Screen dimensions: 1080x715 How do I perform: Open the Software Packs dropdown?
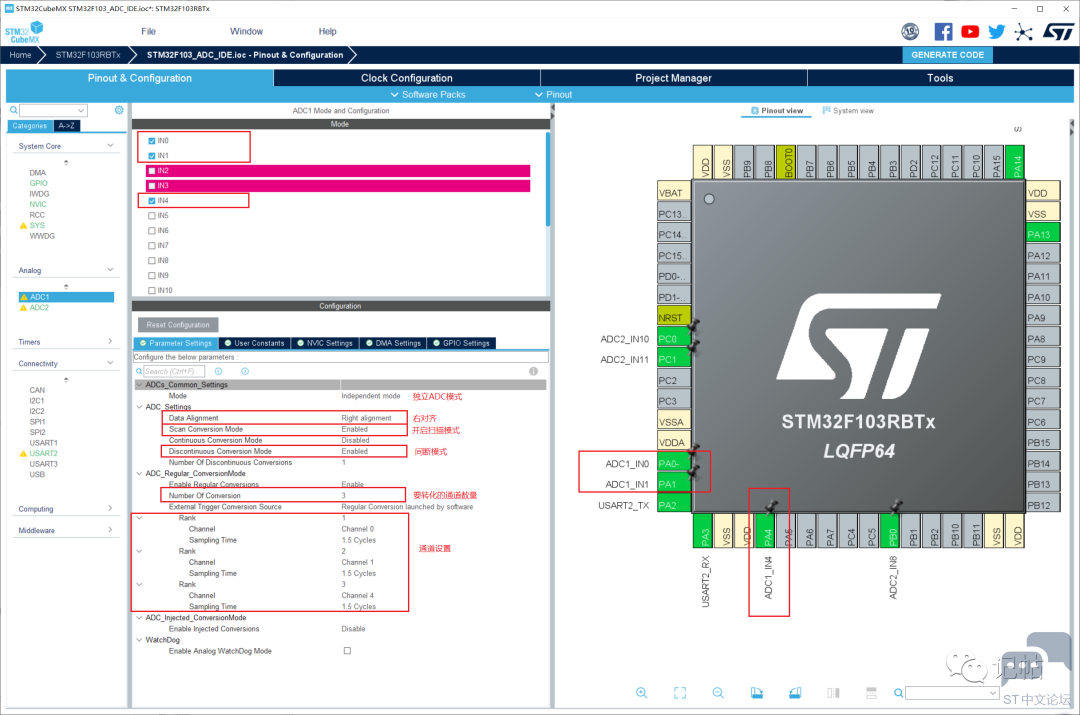(428, 94)
